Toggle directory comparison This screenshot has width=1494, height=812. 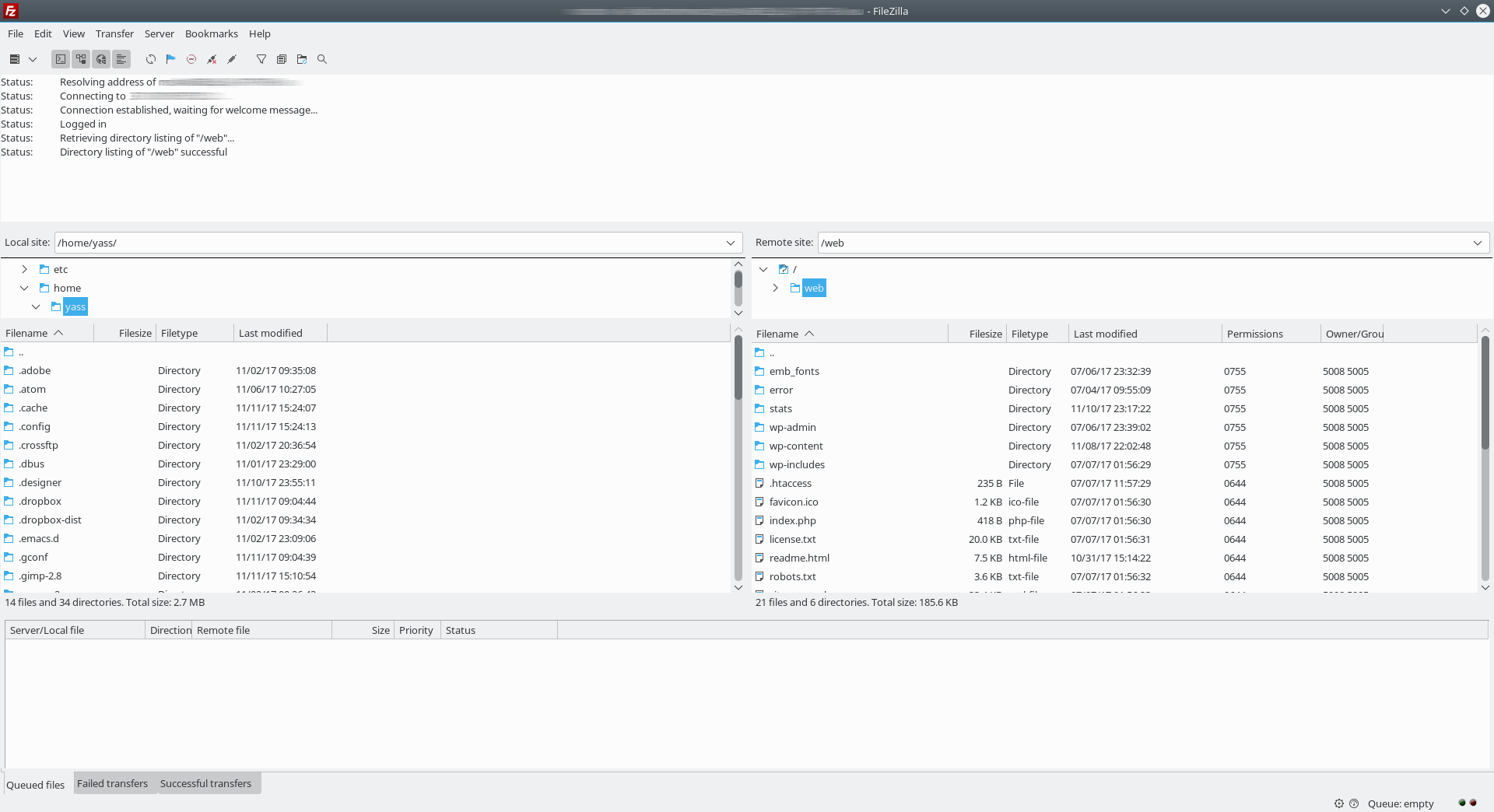click(x=282, y=59)
